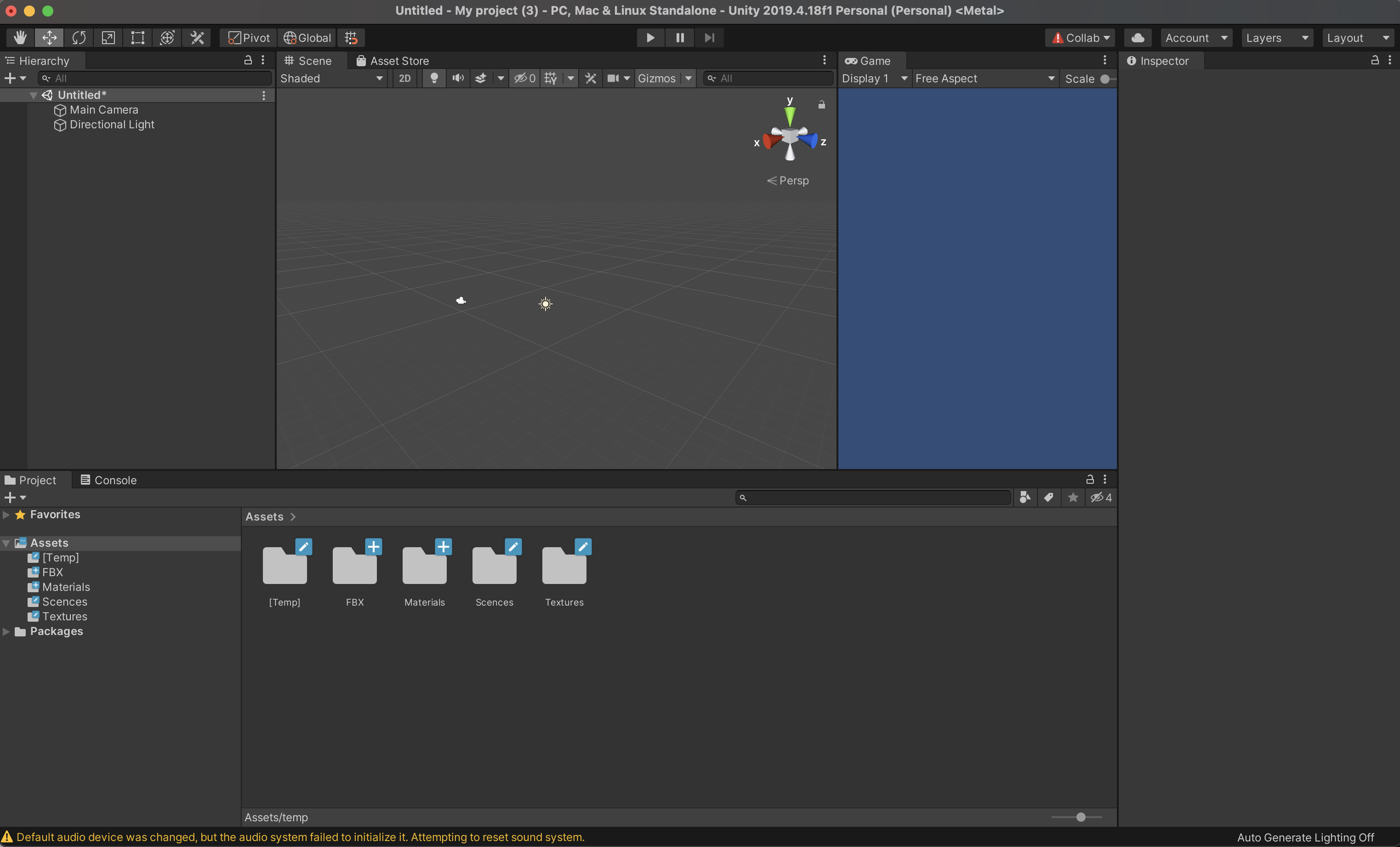This screenshot has width=1400, height=847.
Task: Adjust the Project icon size slider
Action: click(x=1080, y=817)
